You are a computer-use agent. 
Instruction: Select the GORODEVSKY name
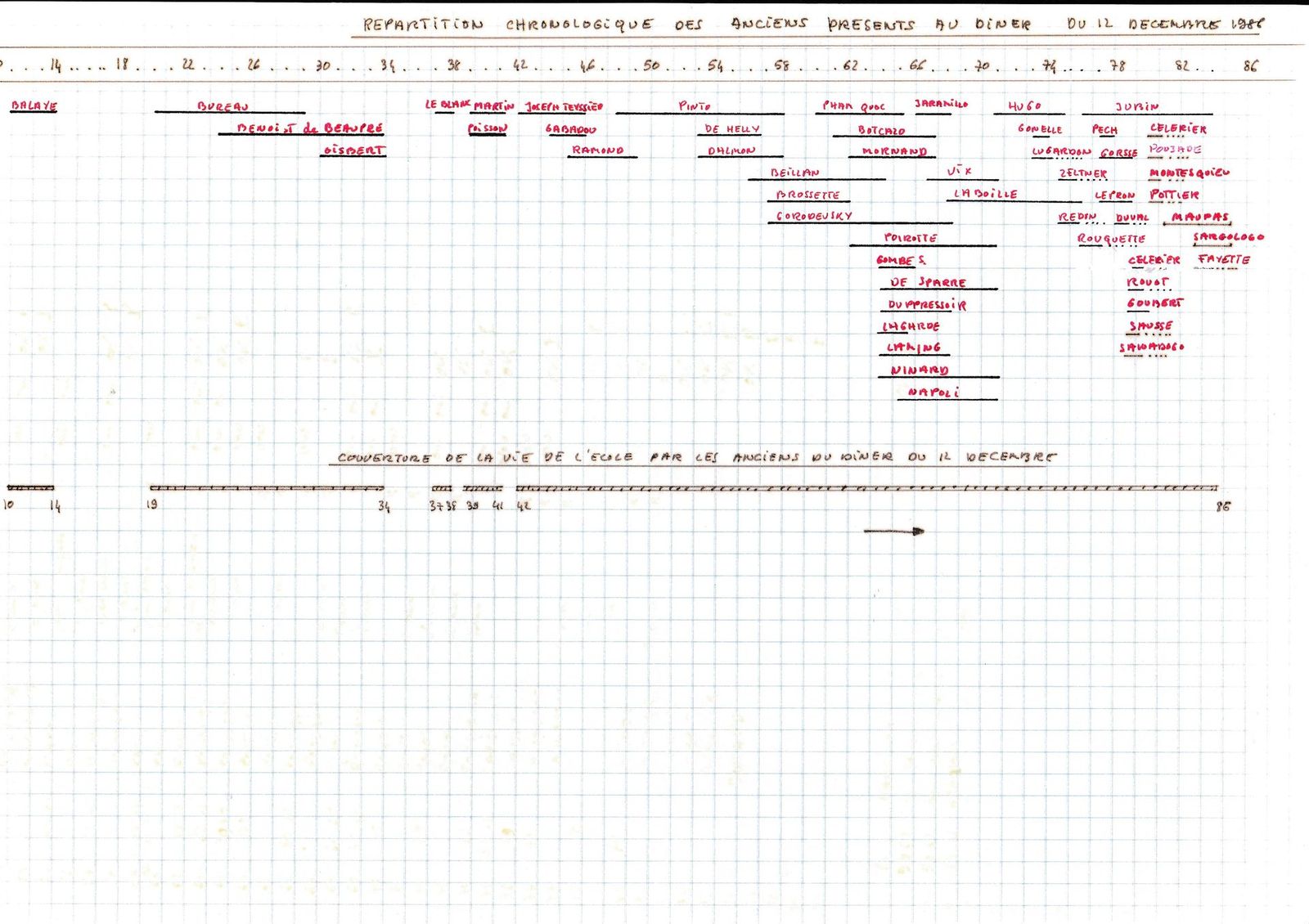(814, 216)
